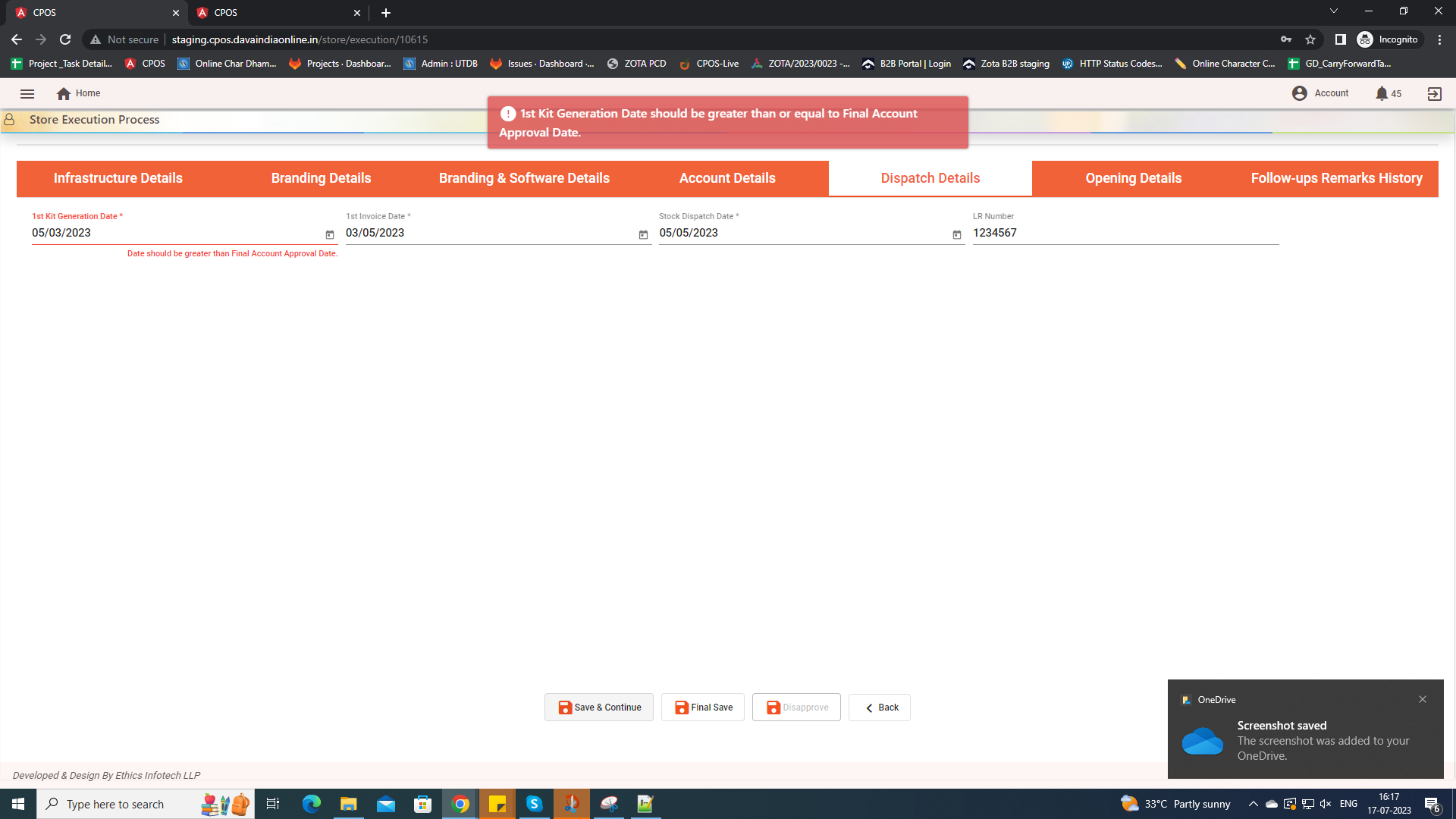1456x819 pixels.
Task: Click the Final Save button
Action: point(703,708)
